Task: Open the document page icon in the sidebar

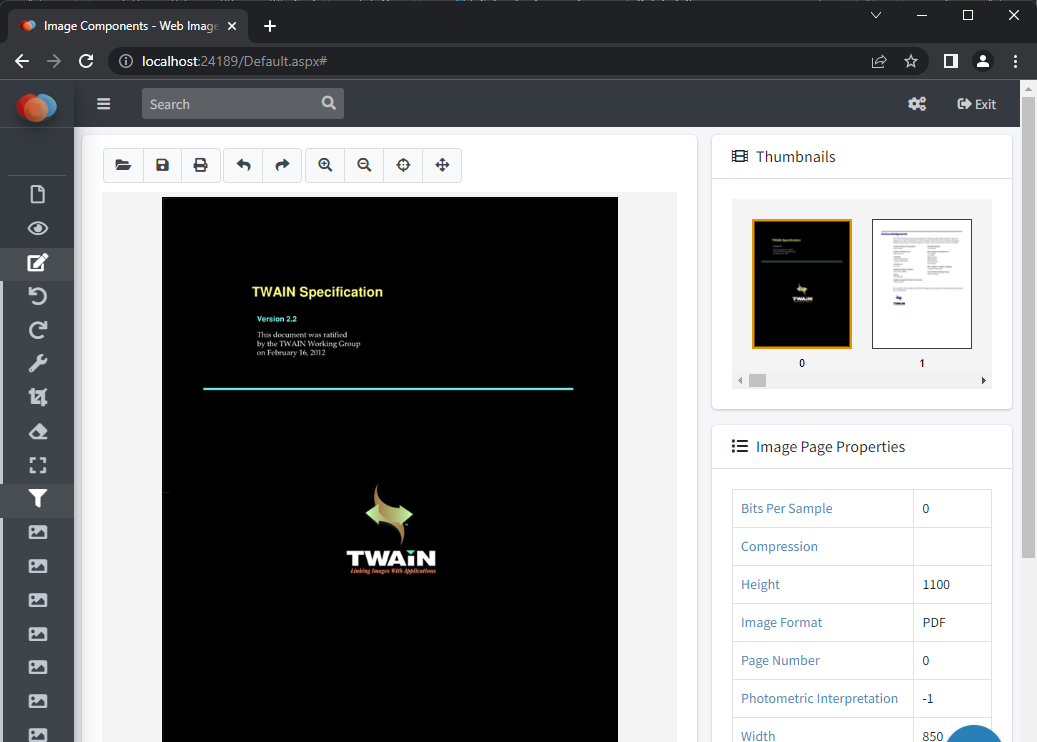Action: pyautogui.click(x=38, y=194)
